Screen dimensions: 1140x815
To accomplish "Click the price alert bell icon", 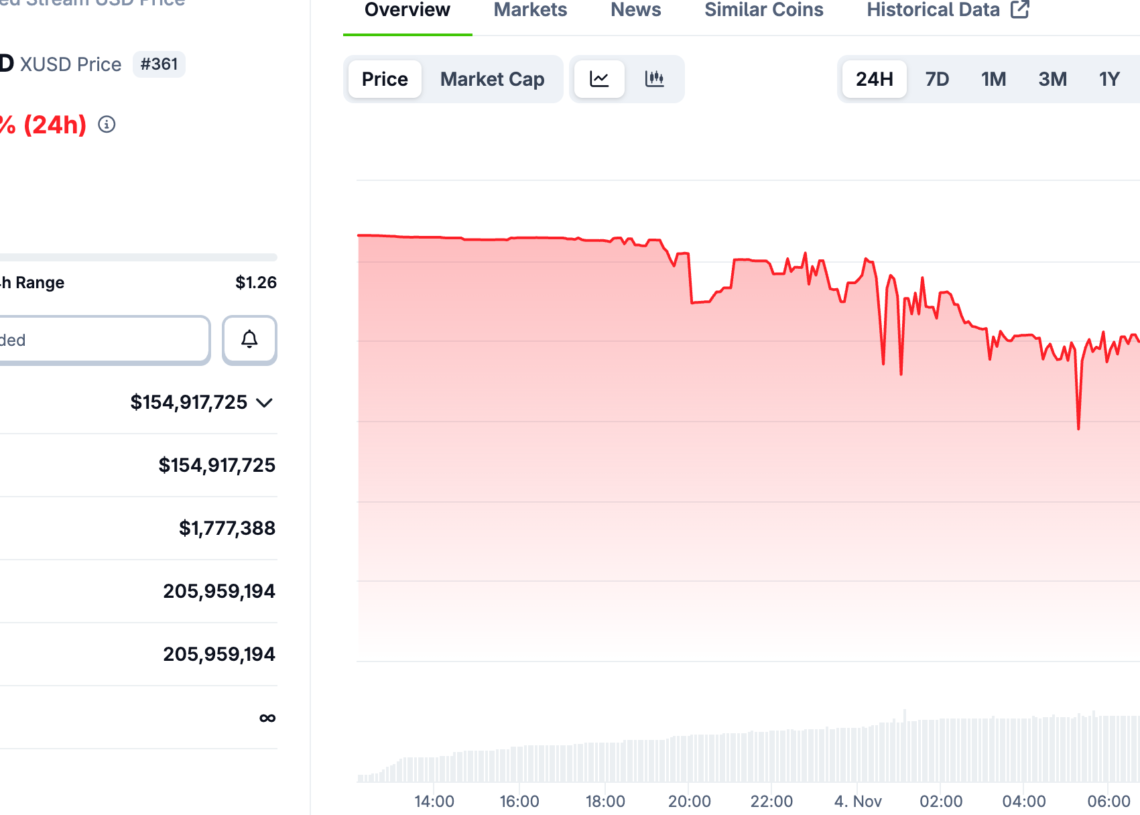I will (249, 339).
